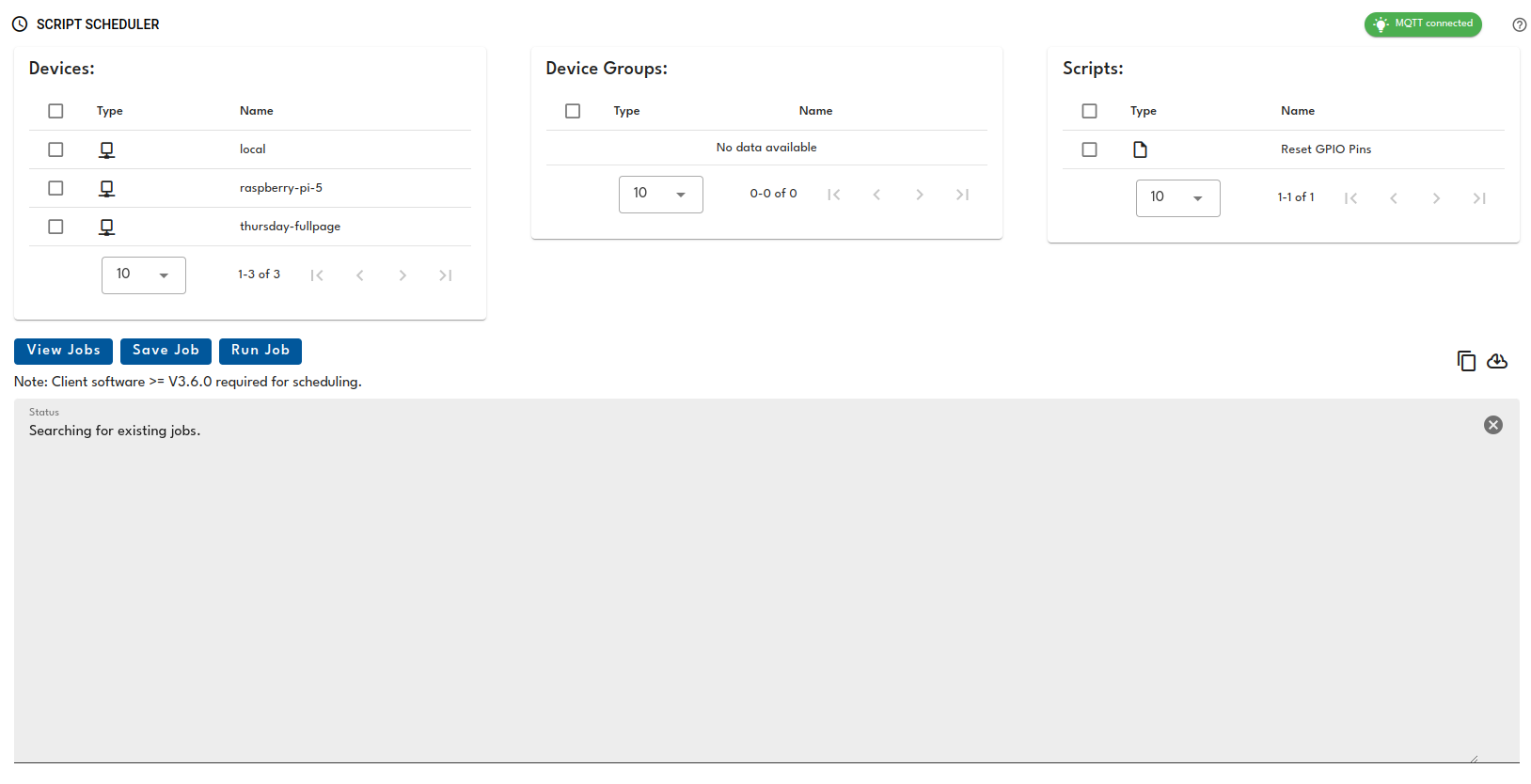Click the MQTT connected status badge

point(1422,24)
